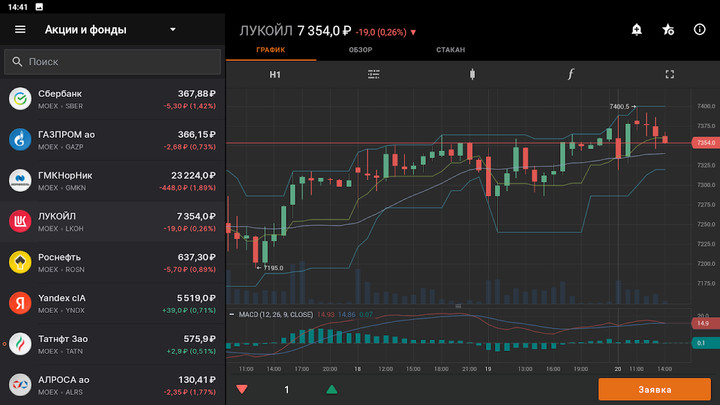The height and width of the screenshot is (405, 720).
Task: Click the 14:41 status bar clock
Action: (17, 7)
